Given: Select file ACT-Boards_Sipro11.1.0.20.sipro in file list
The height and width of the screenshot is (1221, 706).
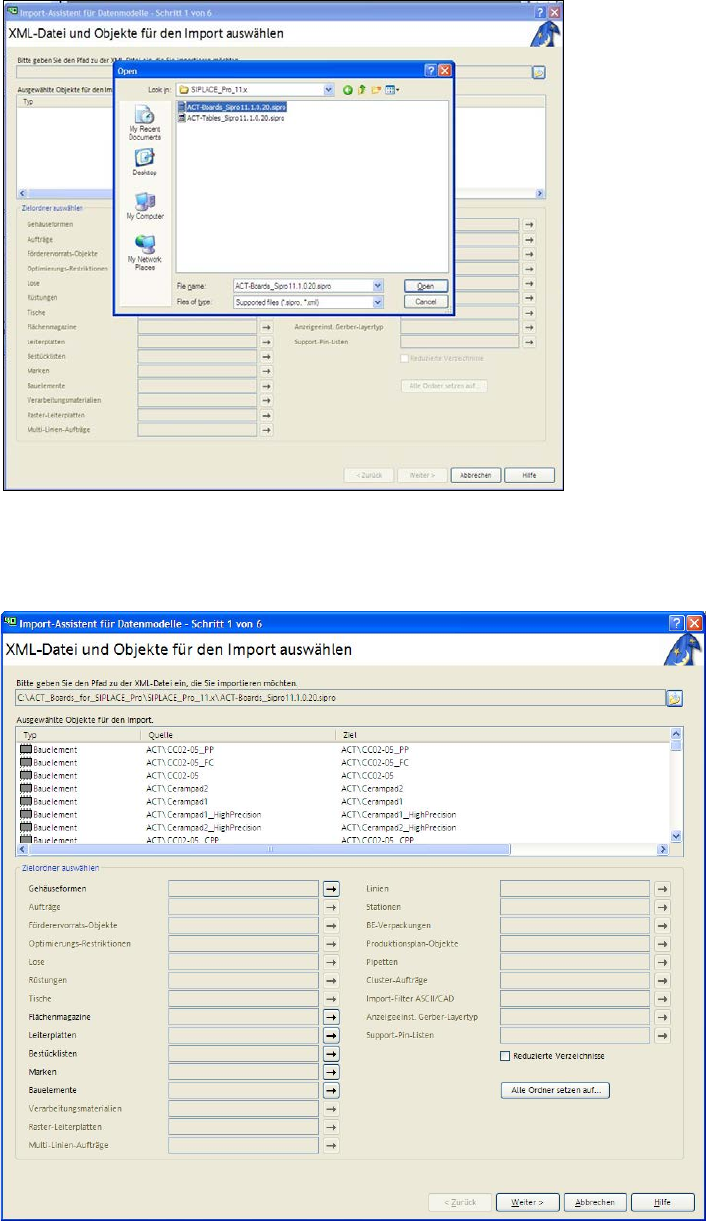Looking at the screenshot, I should pos(230,106).
